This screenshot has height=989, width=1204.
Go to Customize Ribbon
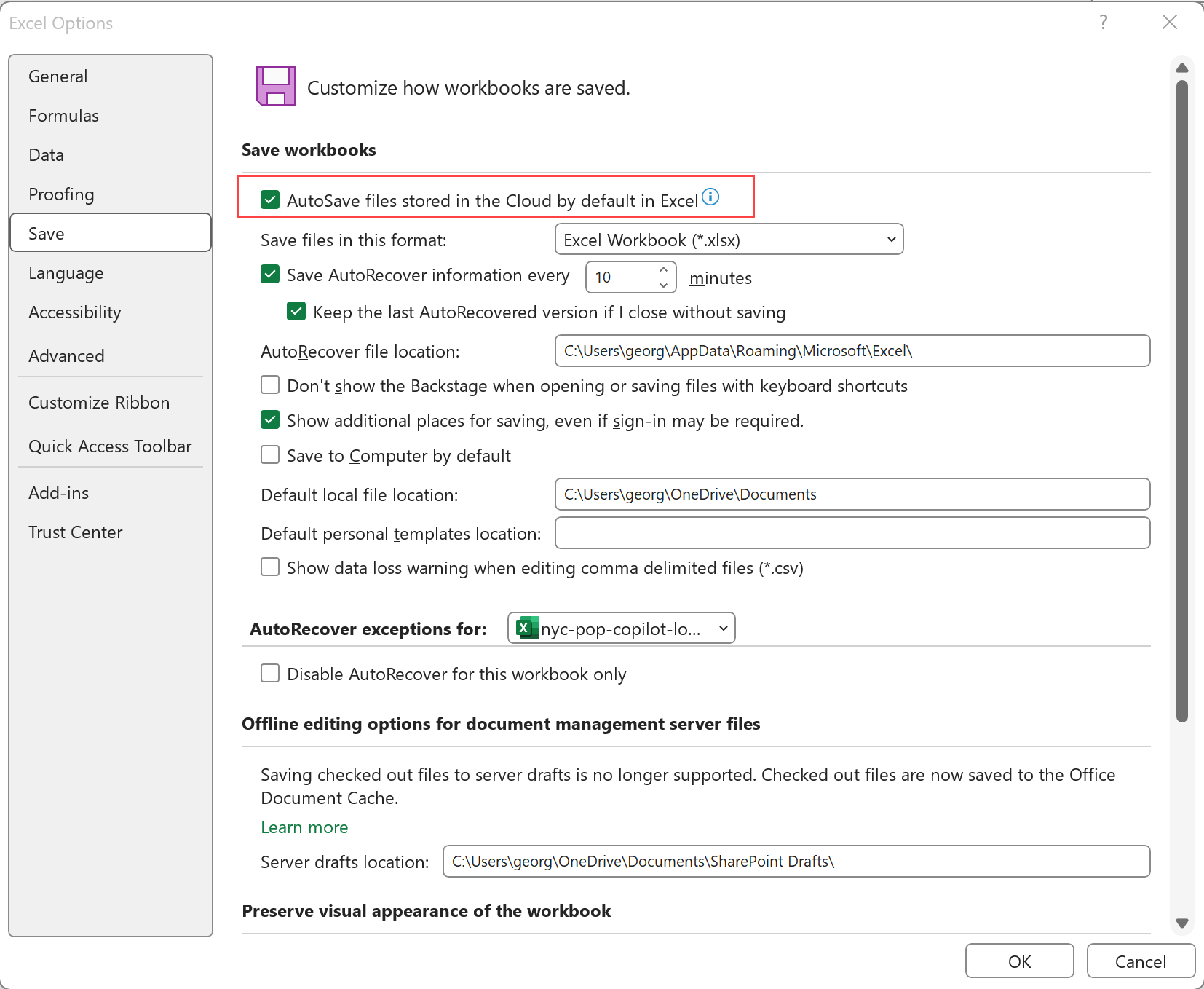pos(111,403)
